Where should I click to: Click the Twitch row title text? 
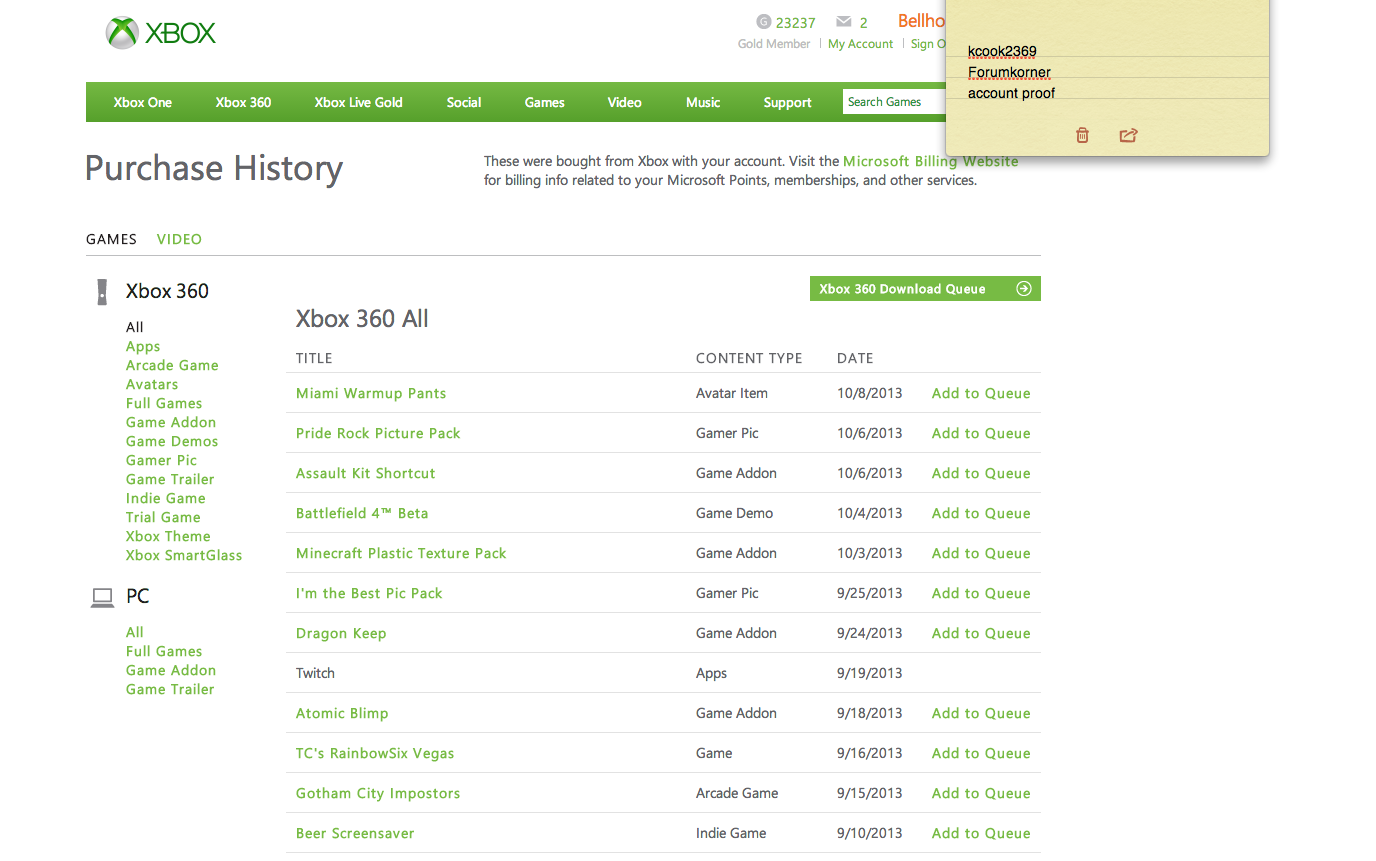pyautogui.click(x=315, y=673)
